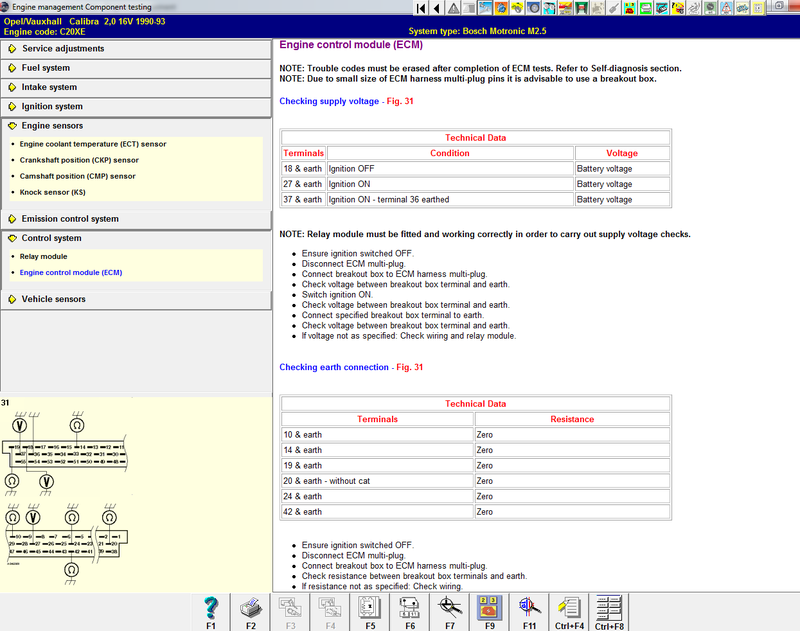800x631 pixels.
Task: Click the orange icon with blue gear
Action: 501,8
